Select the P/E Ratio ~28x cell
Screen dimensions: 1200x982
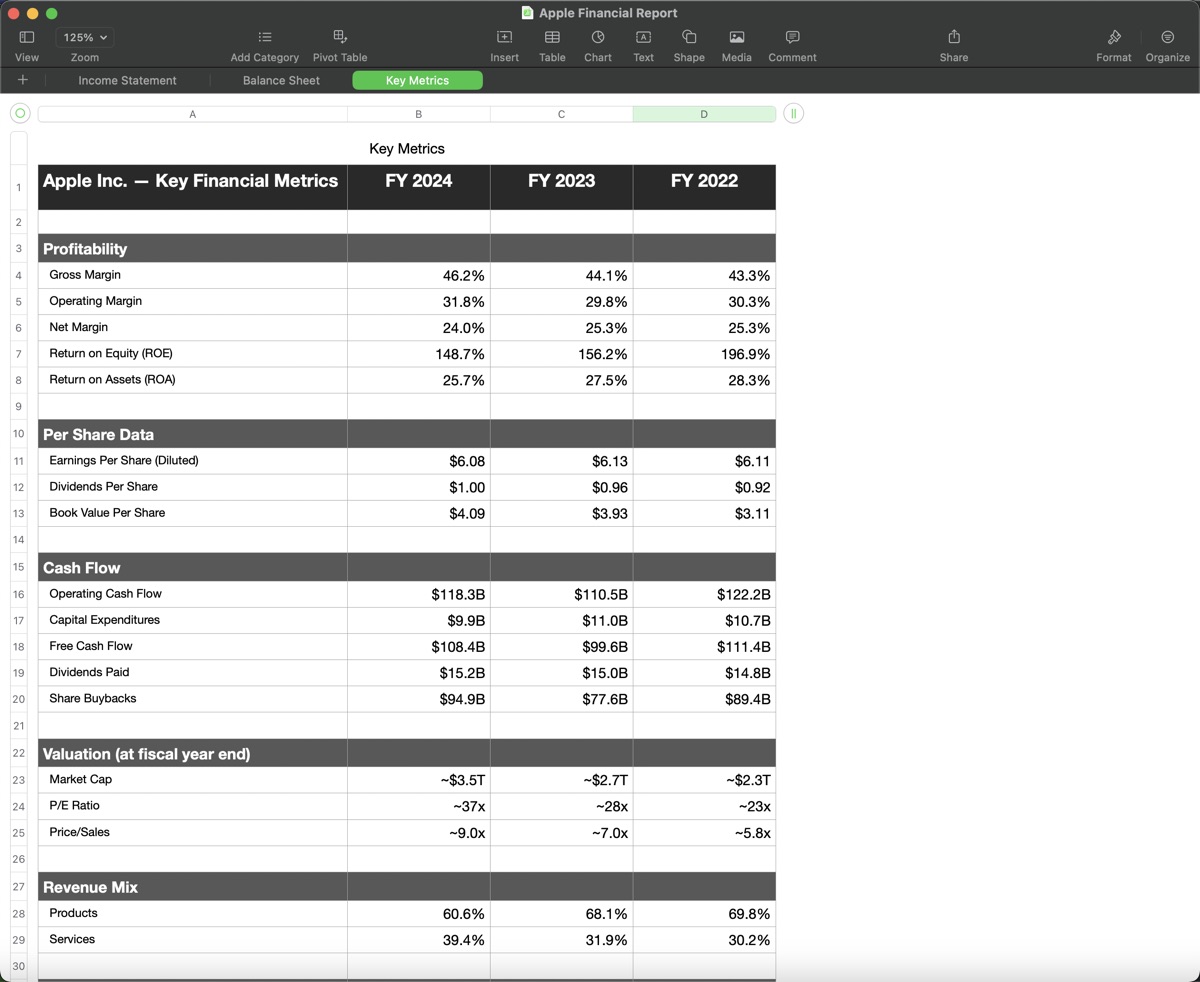click(561, 806)
